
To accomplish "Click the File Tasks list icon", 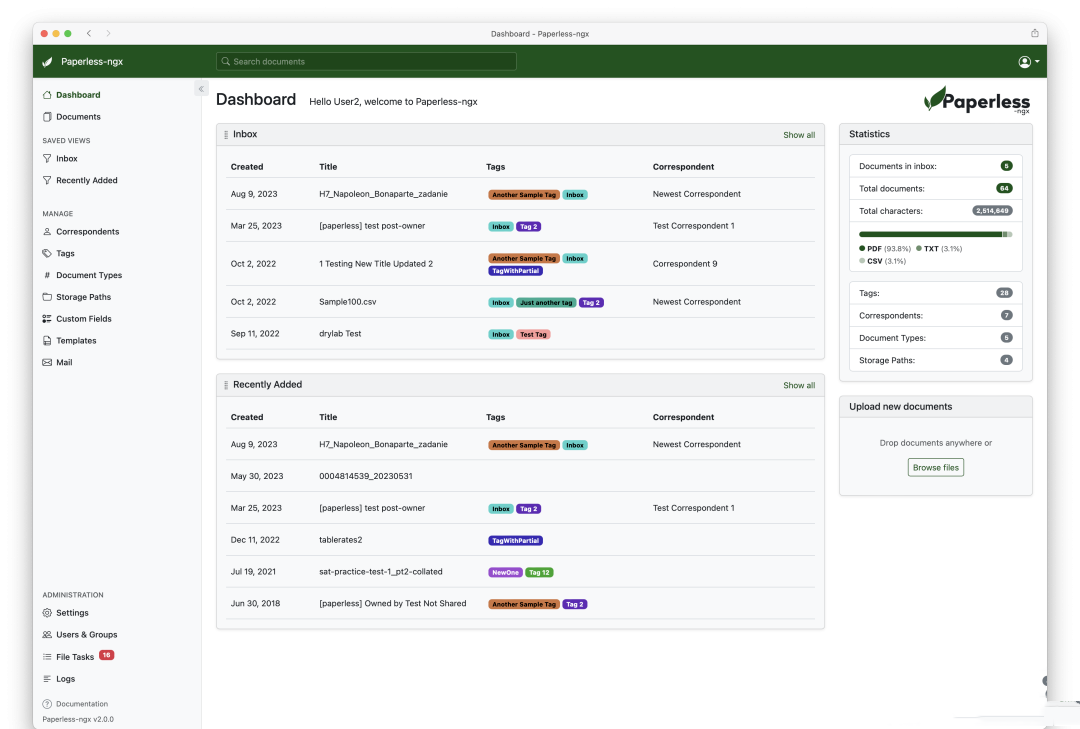I will click(x=47, y=657).
